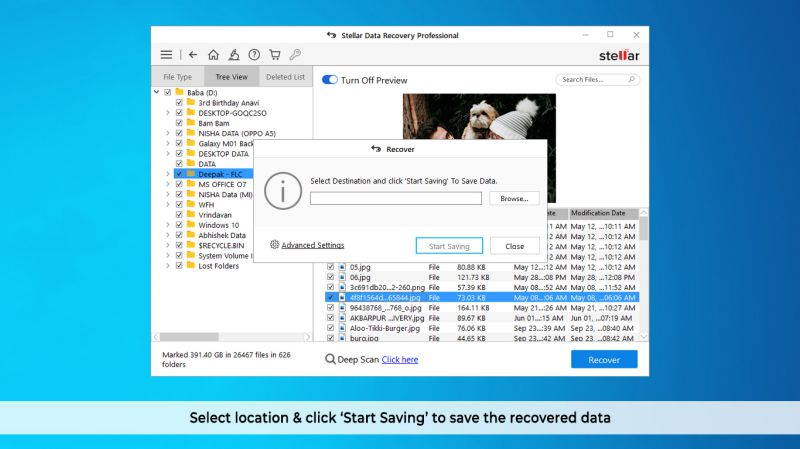Click the Deep Scan magnifier icon
Viewport: 800px width, 449px height.
[330, 359]
